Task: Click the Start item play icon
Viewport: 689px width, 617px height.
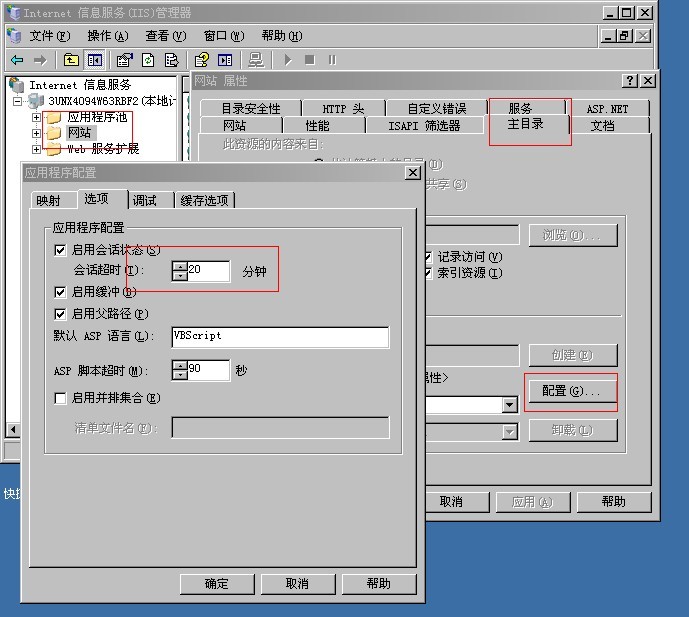Action: [288, 60]
